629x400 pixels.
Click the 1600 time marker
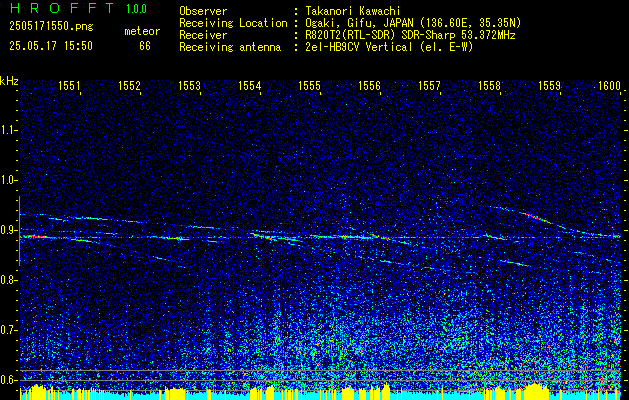pos(609,85)
